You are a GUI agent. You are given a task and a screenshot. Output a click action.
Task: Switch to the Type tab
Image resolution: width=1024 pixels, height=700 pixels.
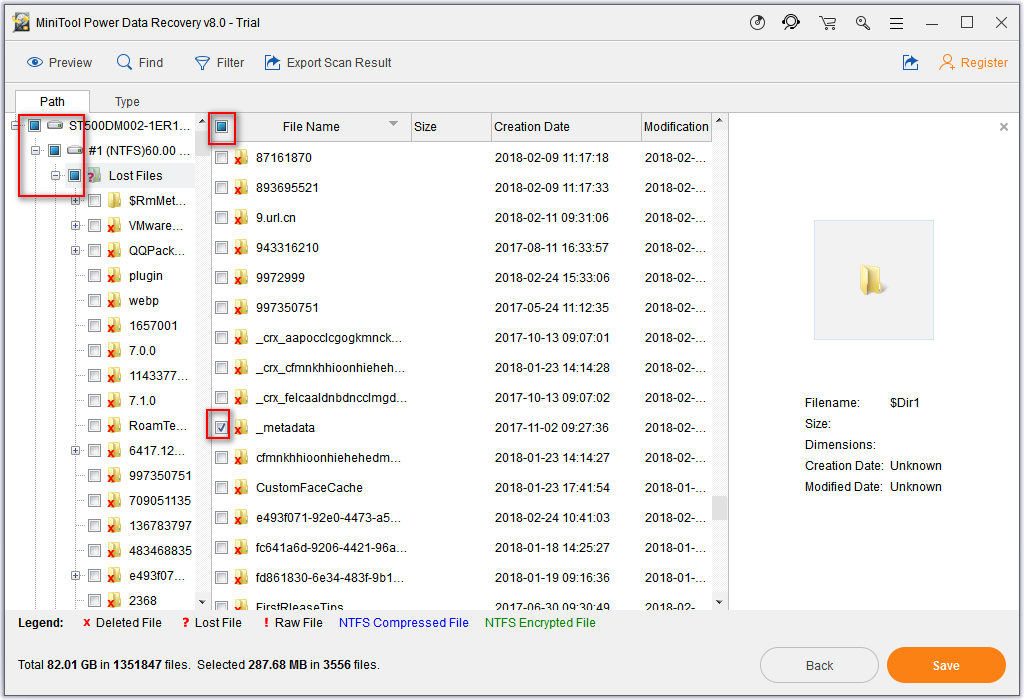127,101
